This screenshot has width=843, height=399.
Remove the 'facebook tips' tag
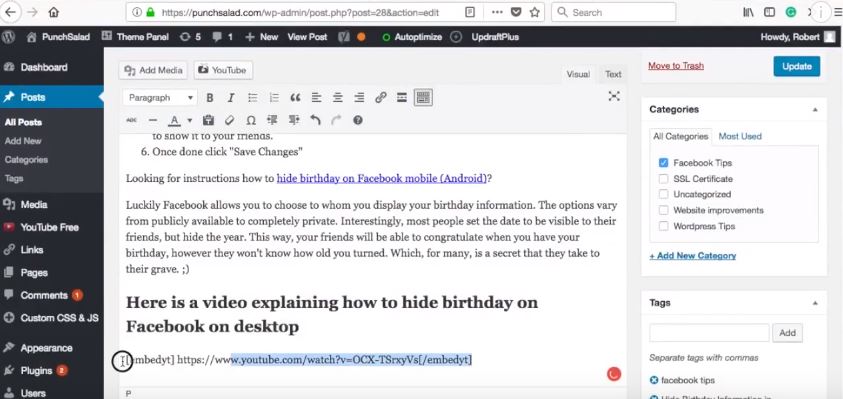point(654,380)
